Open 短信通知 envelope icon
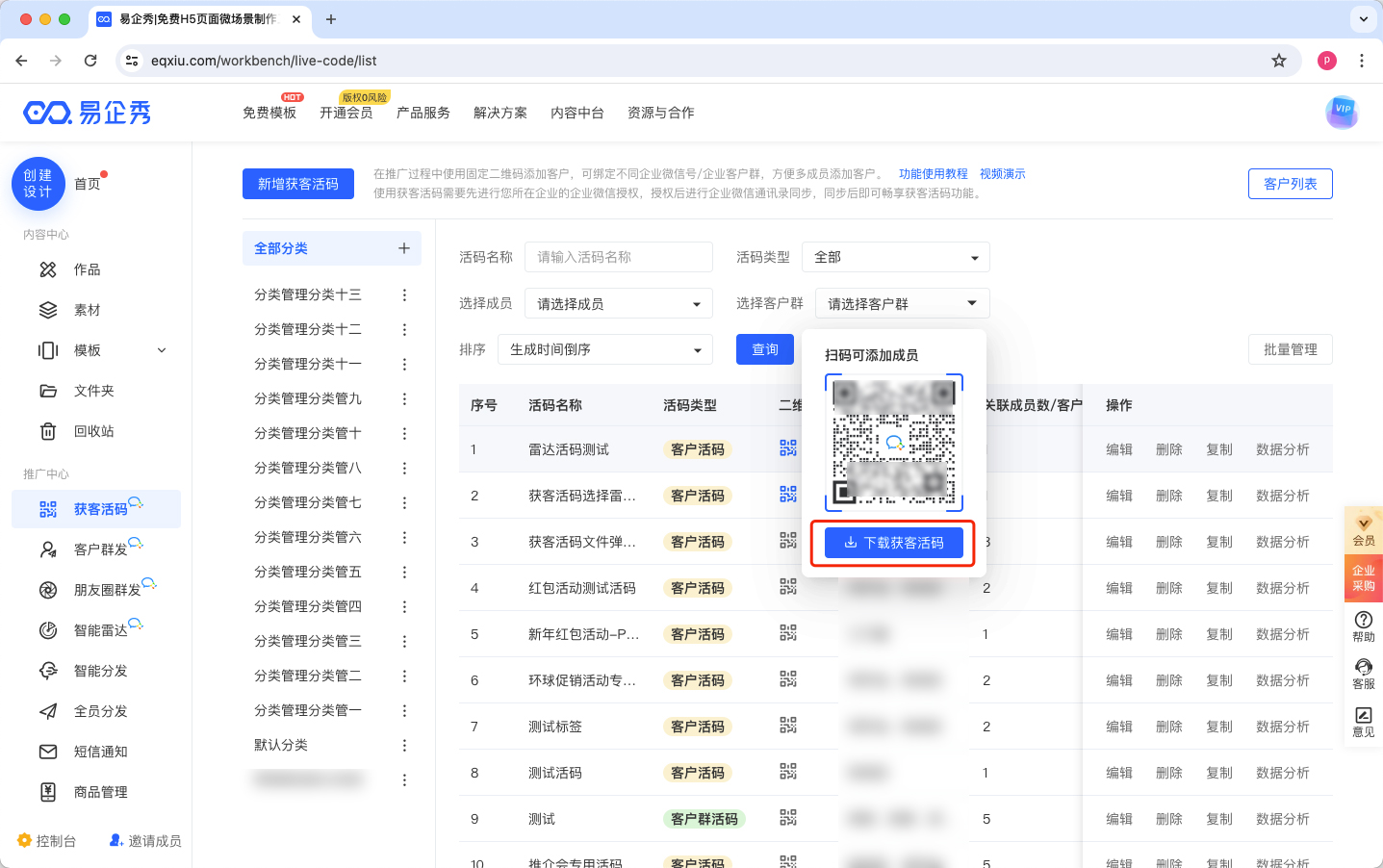This screenshot has width=1383, height=868. pos(48,752)
